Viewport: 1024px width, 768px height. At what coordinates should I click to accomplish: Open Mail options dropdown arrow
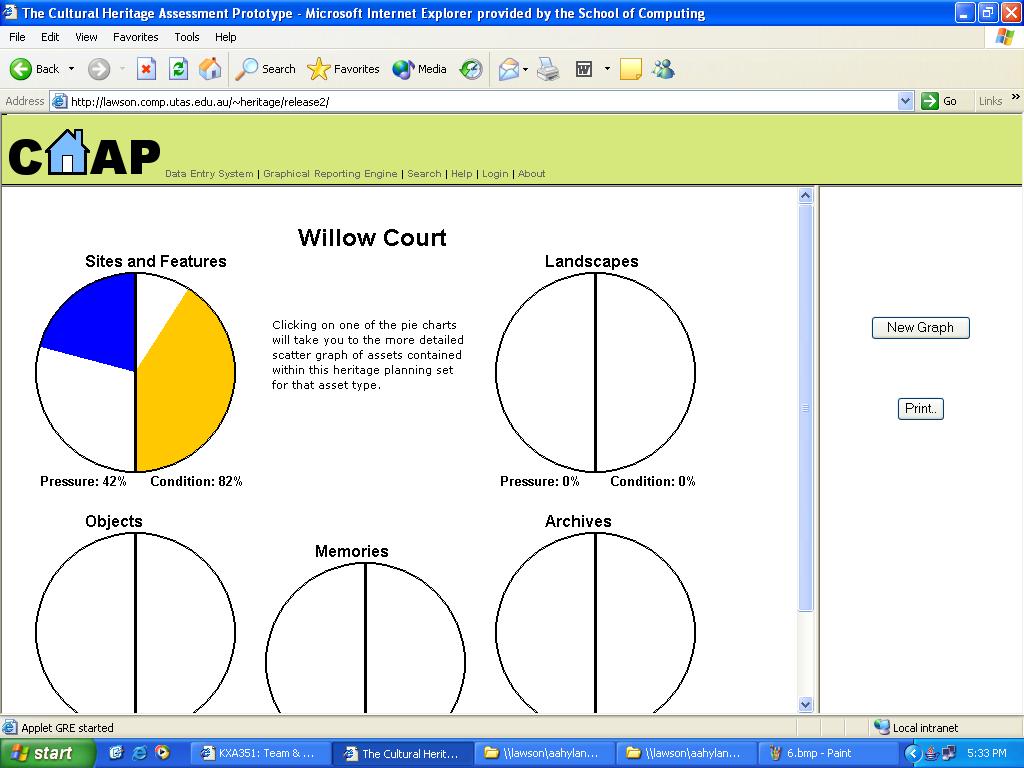[525, 69]
